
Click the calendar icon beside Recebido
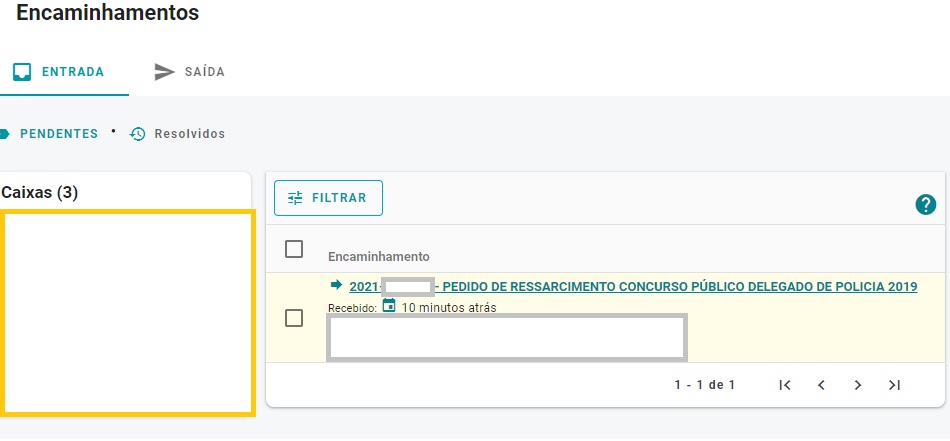click(x=389, y=305)
